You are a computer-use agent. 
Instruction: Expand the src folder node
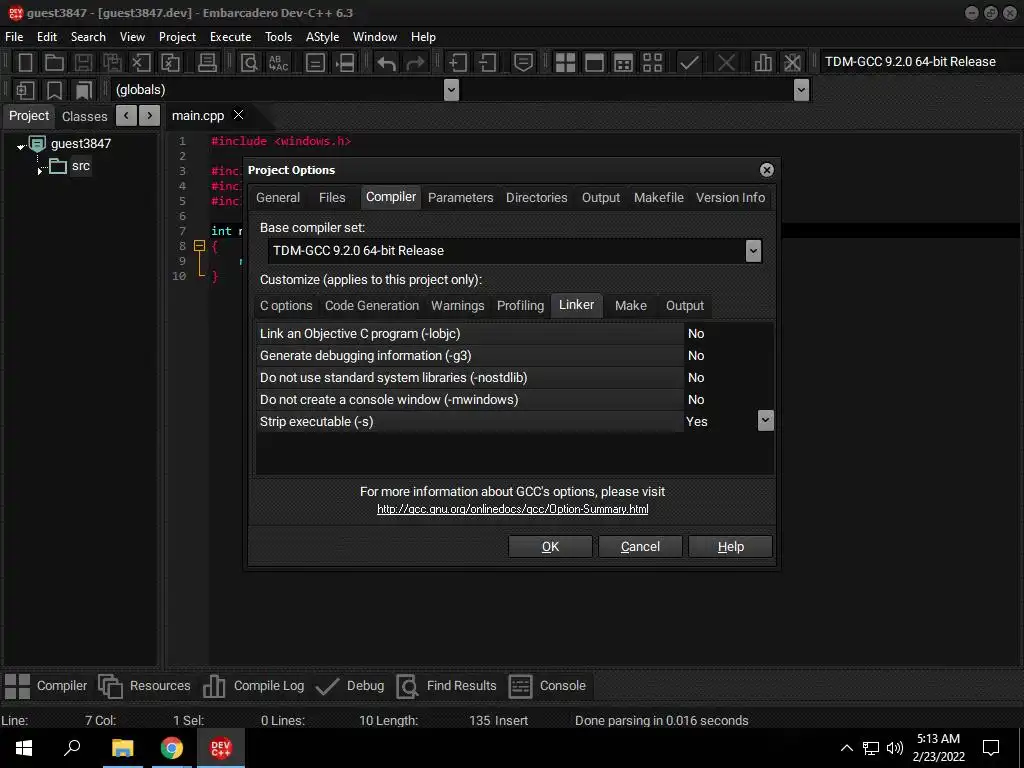40,170
